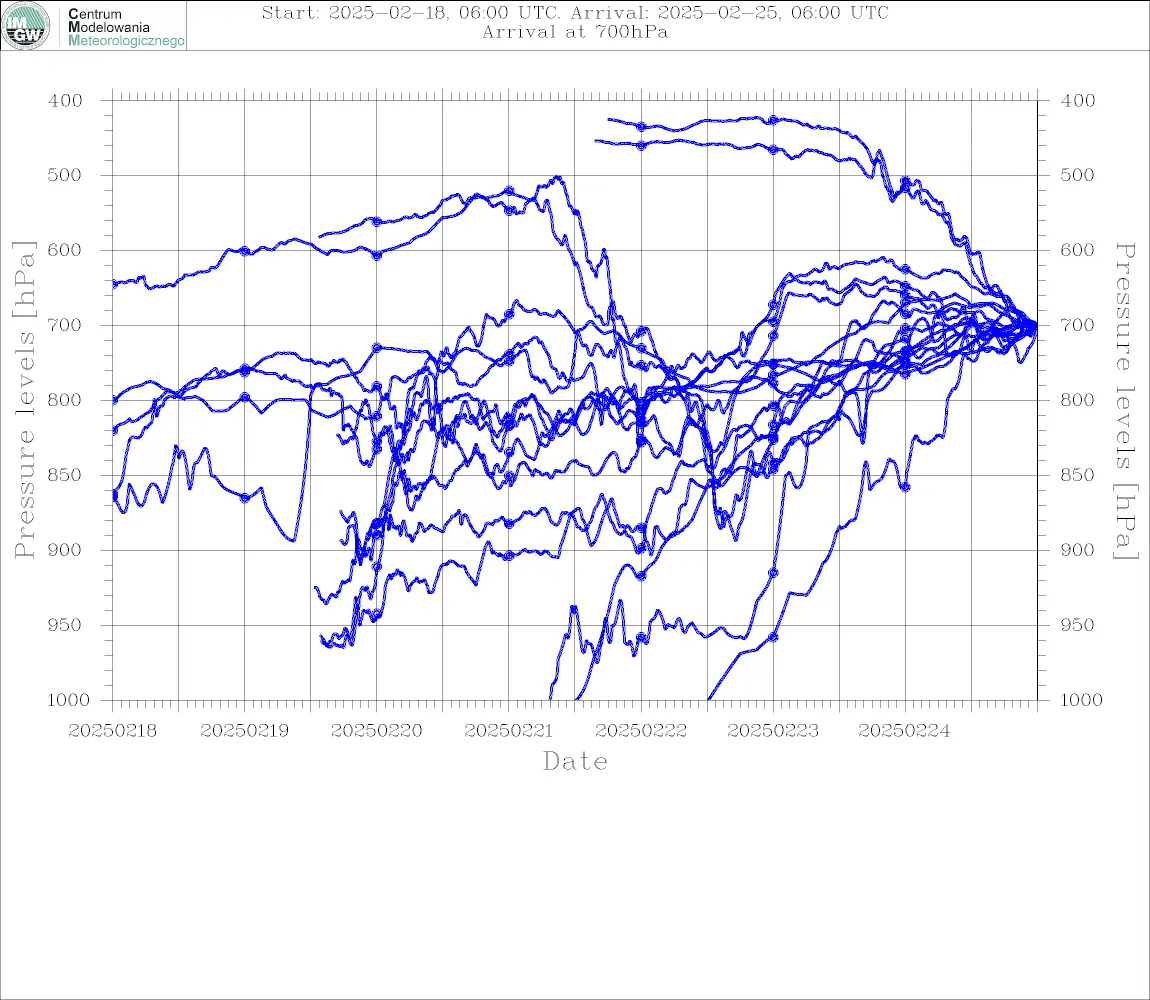Click date tick label 20250223
Image resolution: width=1150 pixels, height=1000 pixels.
[773, 731]
